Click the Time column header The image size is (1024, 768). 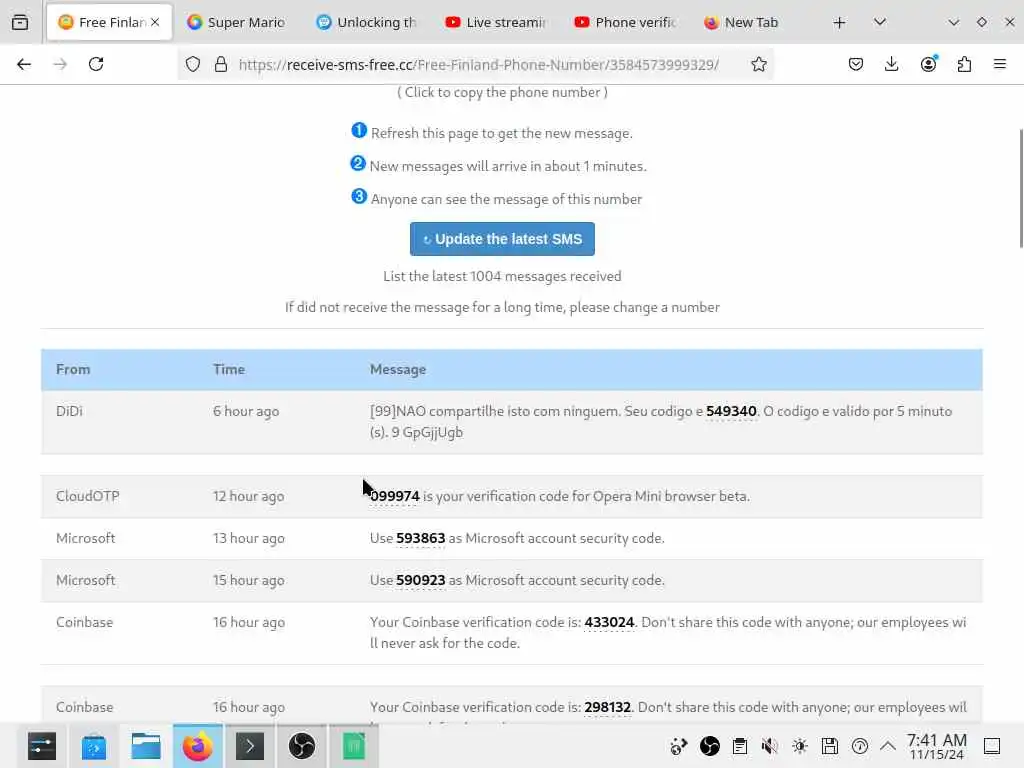coord(229,370)
